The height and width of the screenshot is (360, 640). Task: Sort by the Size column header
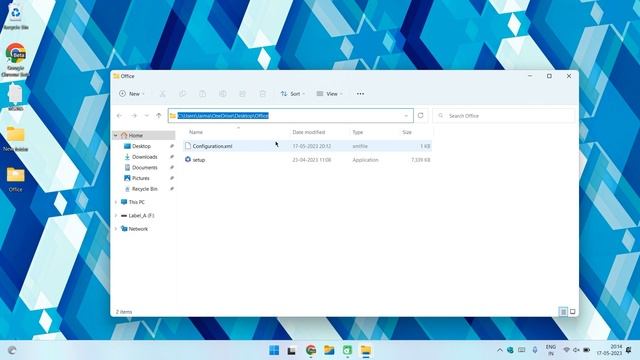[407, 132]
